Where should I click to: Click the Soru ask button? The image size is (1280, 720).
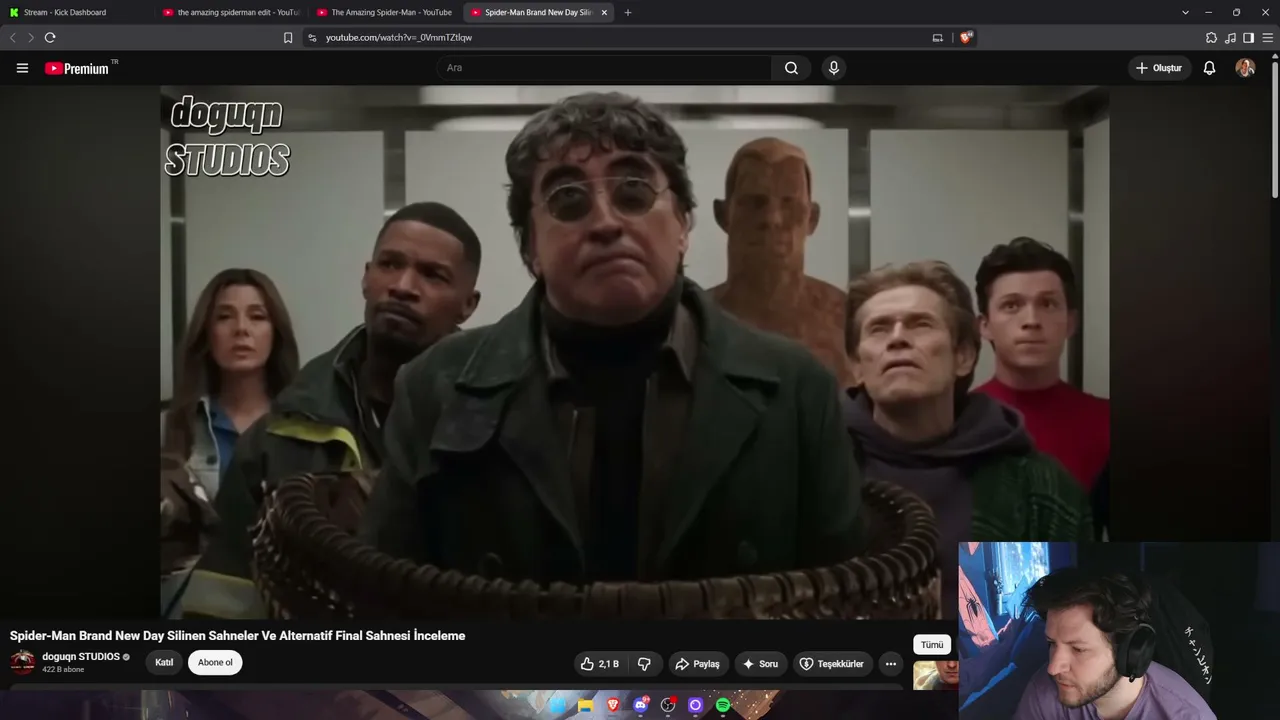coord(760,664)
